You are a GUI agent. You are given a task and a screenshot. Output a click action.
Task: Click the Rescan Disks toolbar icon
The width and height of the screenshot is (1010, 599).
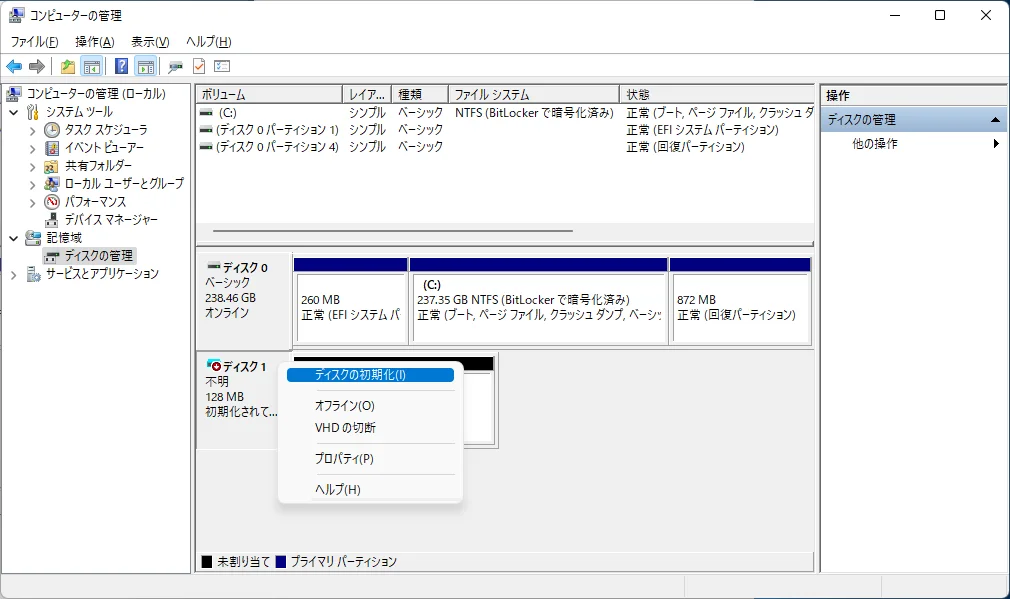(175, 67)
